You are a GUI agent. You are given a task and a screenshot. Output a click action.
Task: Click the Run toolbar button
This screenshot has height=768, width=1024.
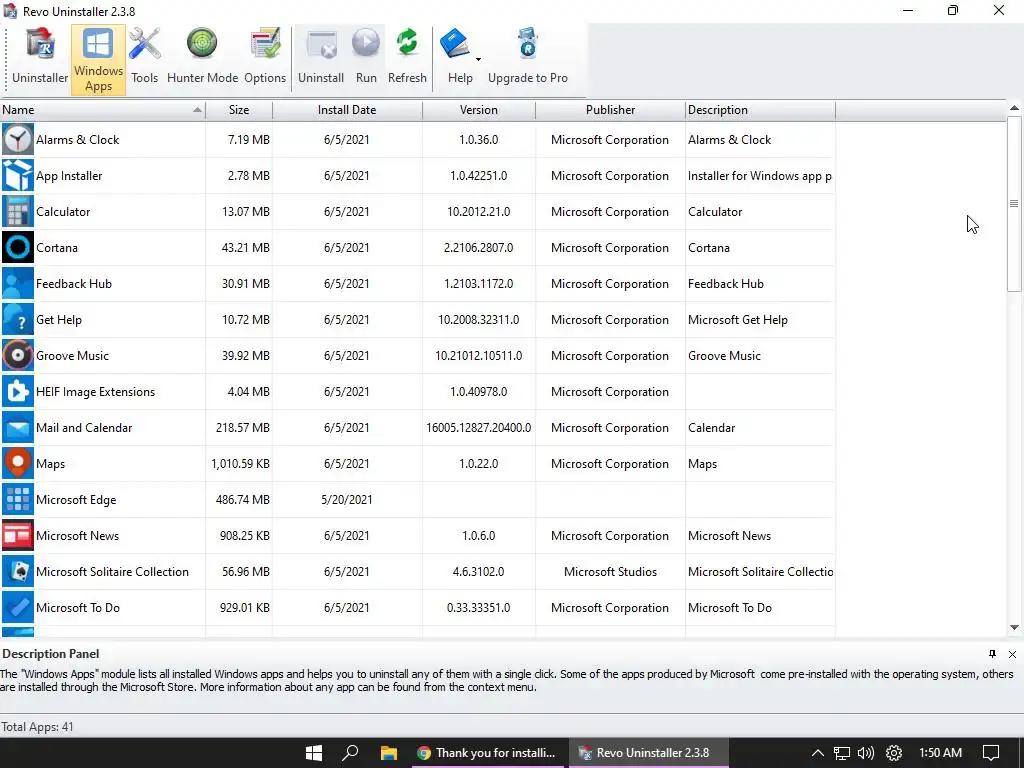tap(366, 59)
